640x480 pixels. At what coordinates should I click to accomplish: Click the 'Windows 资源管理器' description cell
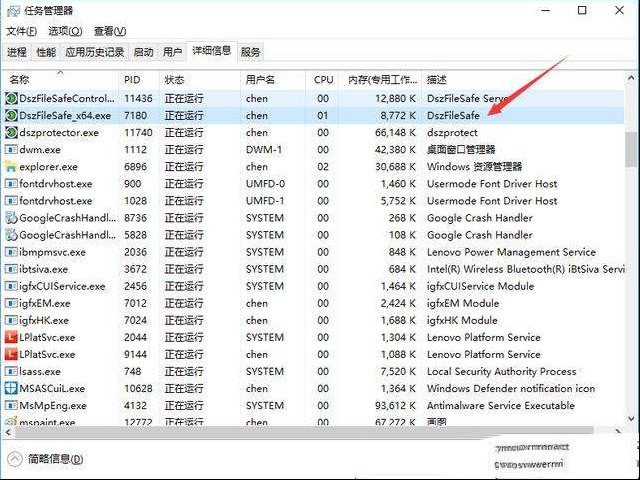tap(474, 167)
